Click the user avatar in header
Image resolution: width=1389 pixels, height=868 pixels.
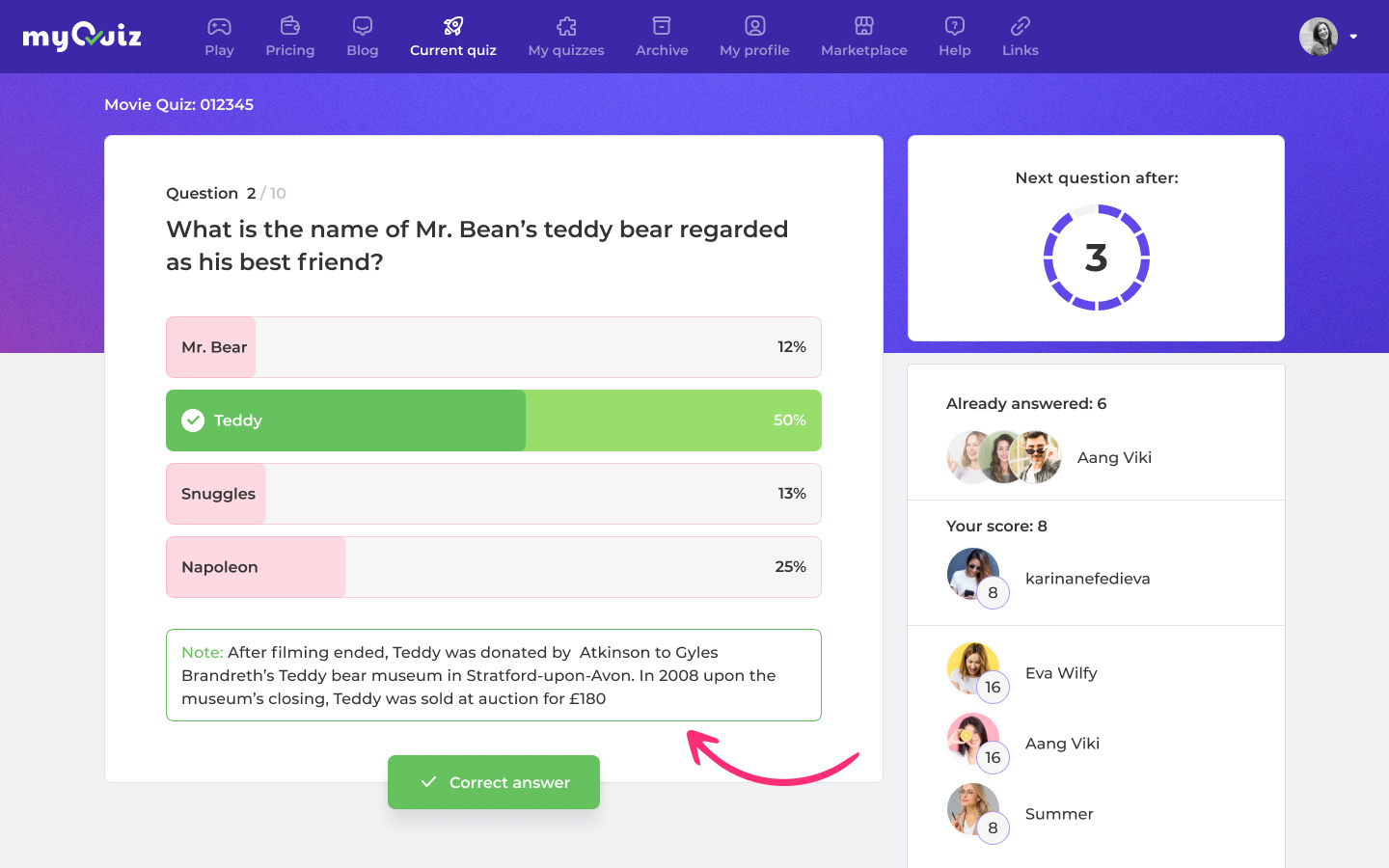coord(1319,37)
